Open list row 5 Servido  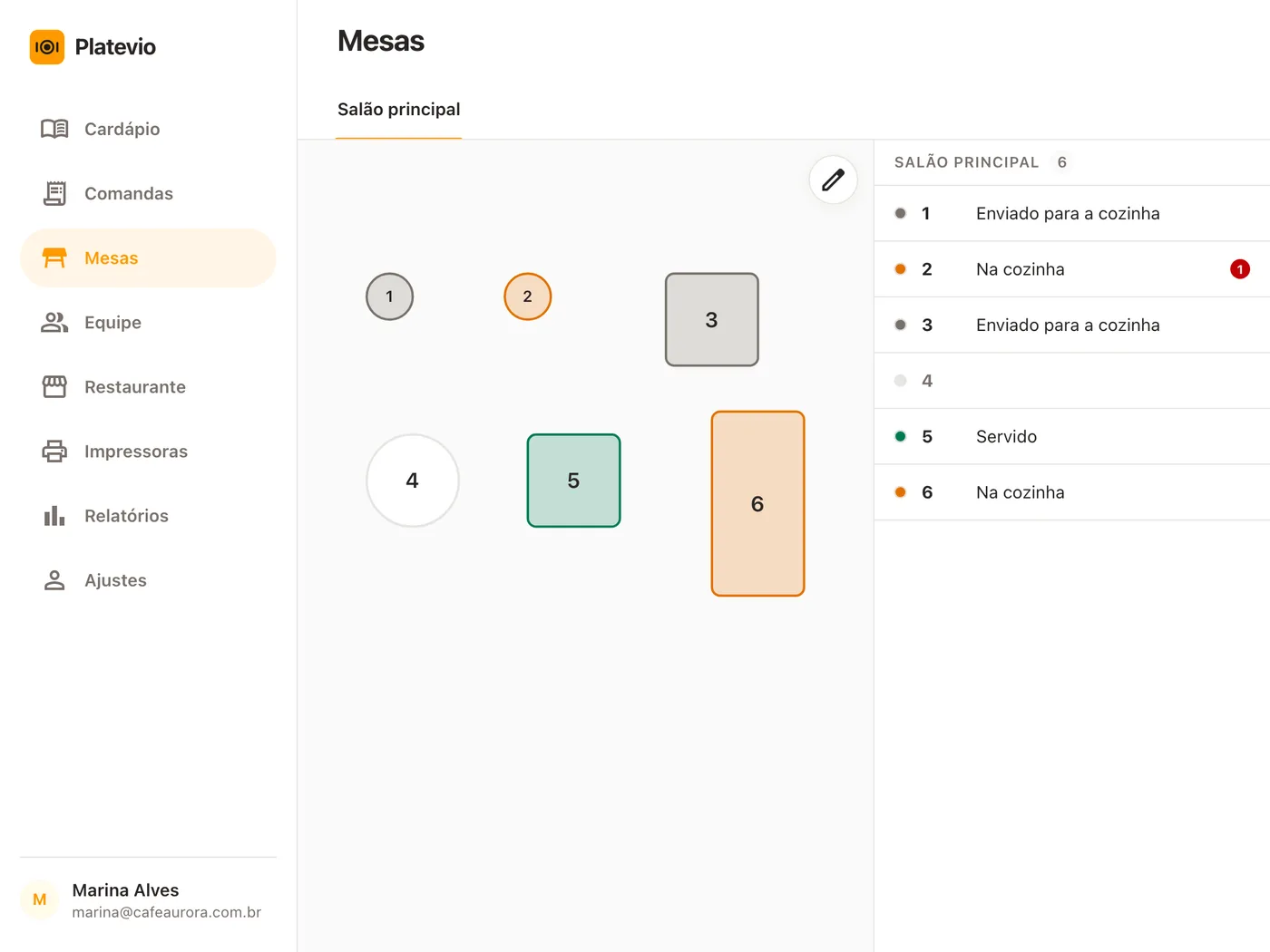1072,437
